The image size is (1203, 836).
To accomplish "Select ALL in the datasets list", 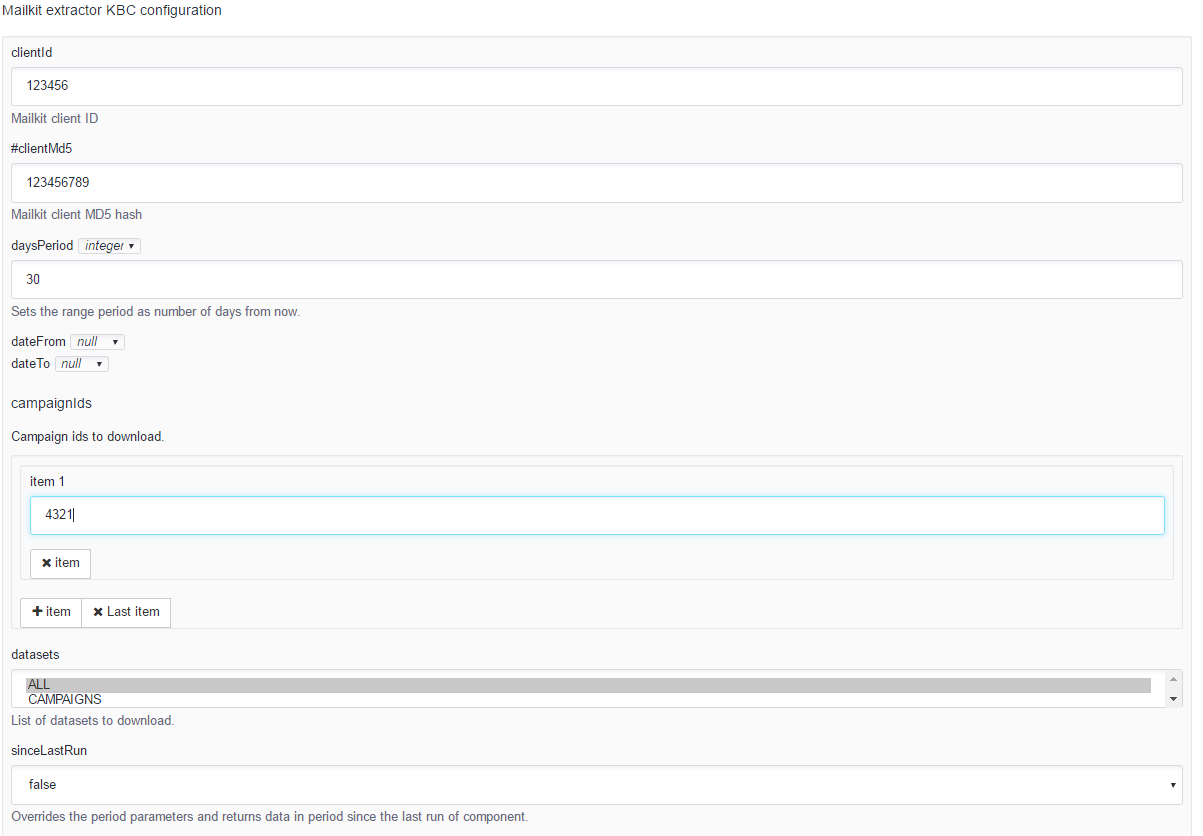I will click(x=588, y=685).
